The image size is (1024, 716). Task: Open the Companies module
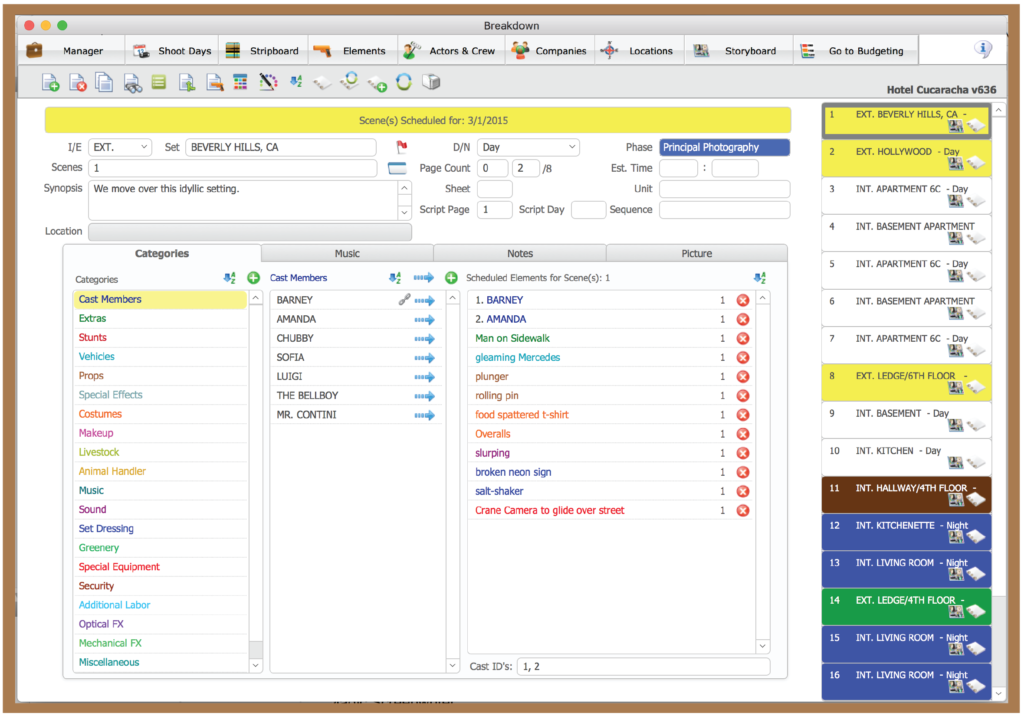coord(550,50)
